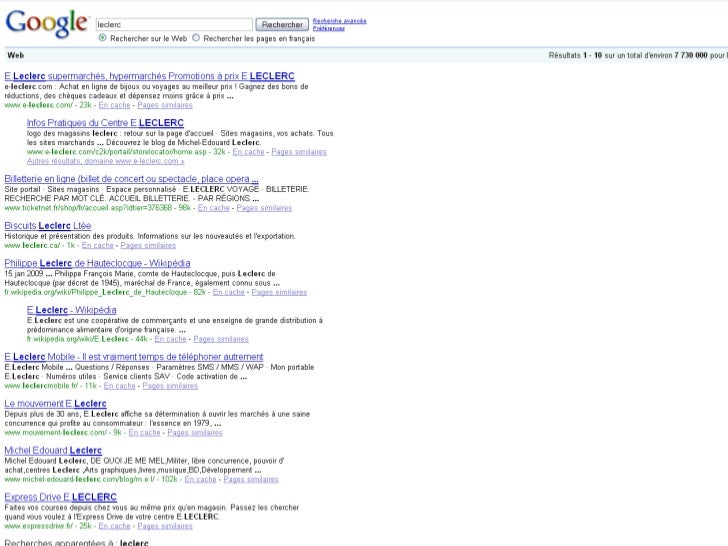Open Le mouvement E.Leclerc result
The width and height of the screenshot is (728, 546).
[x=56, y=403]
